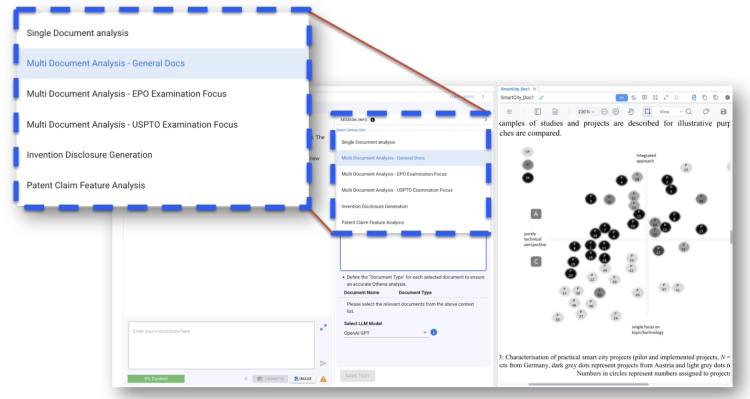Click the search magnifier in the PDF toolbar
The width and height of the screenshot is (750, 399).
pyautogui.click(x=689, y=111)
